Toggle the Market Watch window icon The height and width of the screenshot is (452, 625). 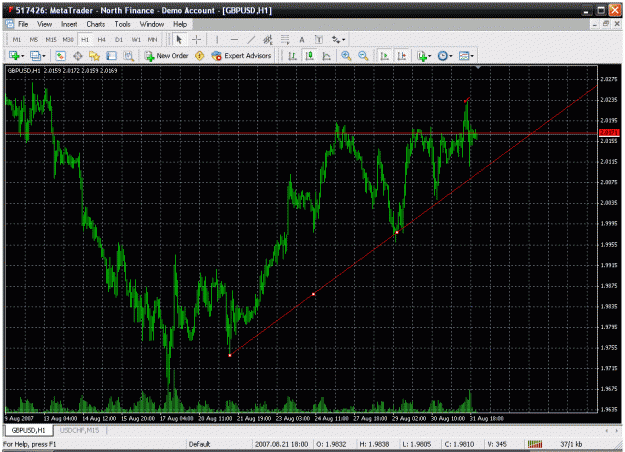pyautogui.click(x=61, y=56)
